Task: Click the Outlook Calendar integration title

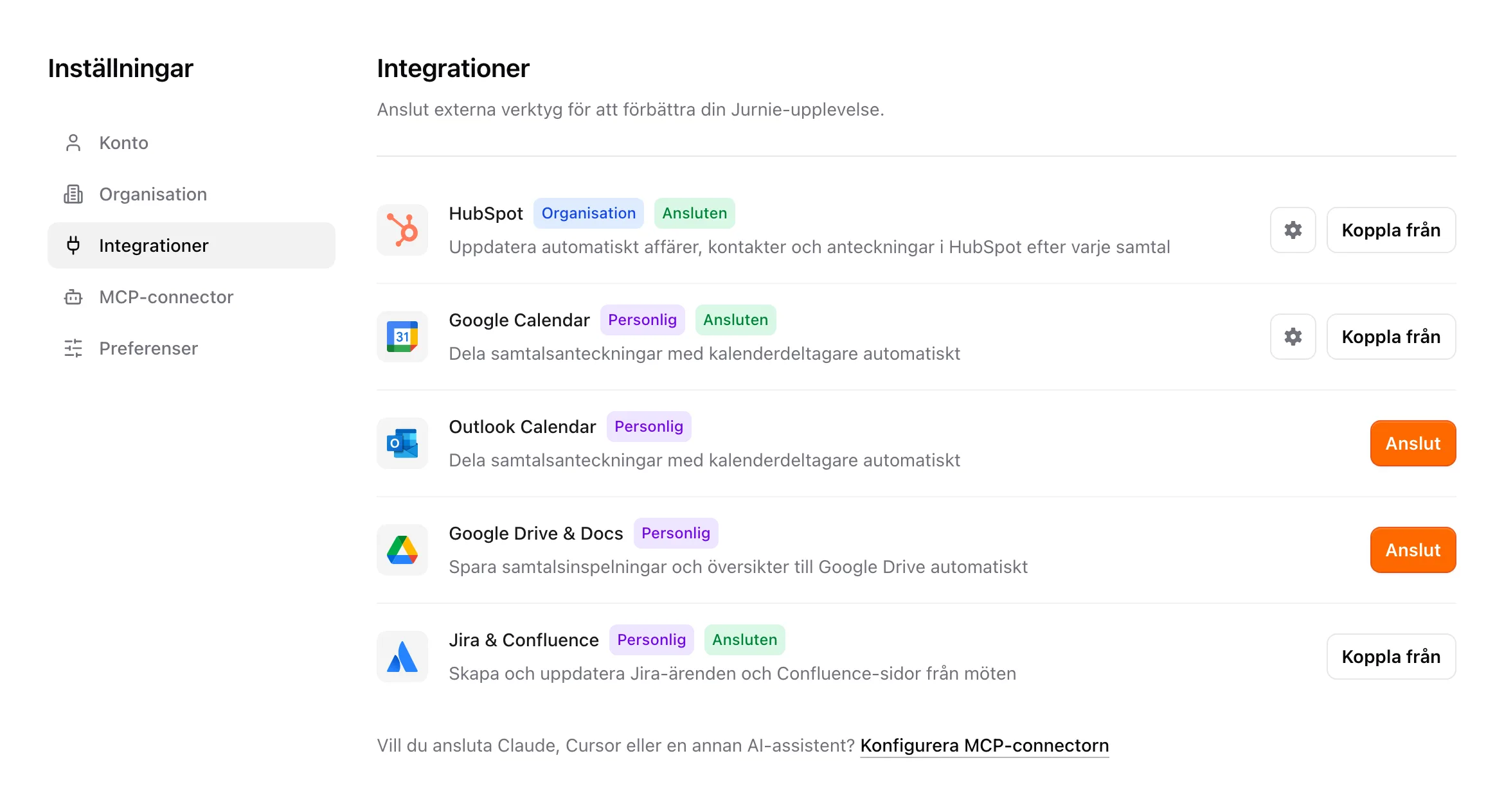Action: [x=523, y=427]
